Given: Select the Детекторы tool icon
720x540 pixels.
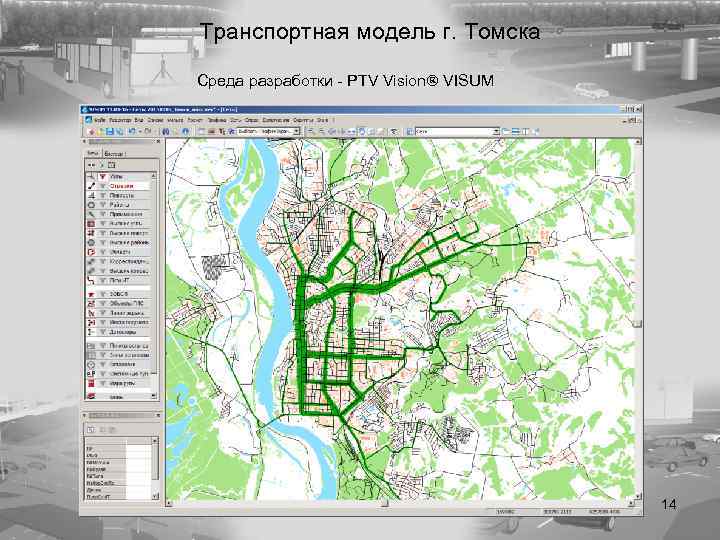Looking at the screenshot, I should tap(91, 332).
